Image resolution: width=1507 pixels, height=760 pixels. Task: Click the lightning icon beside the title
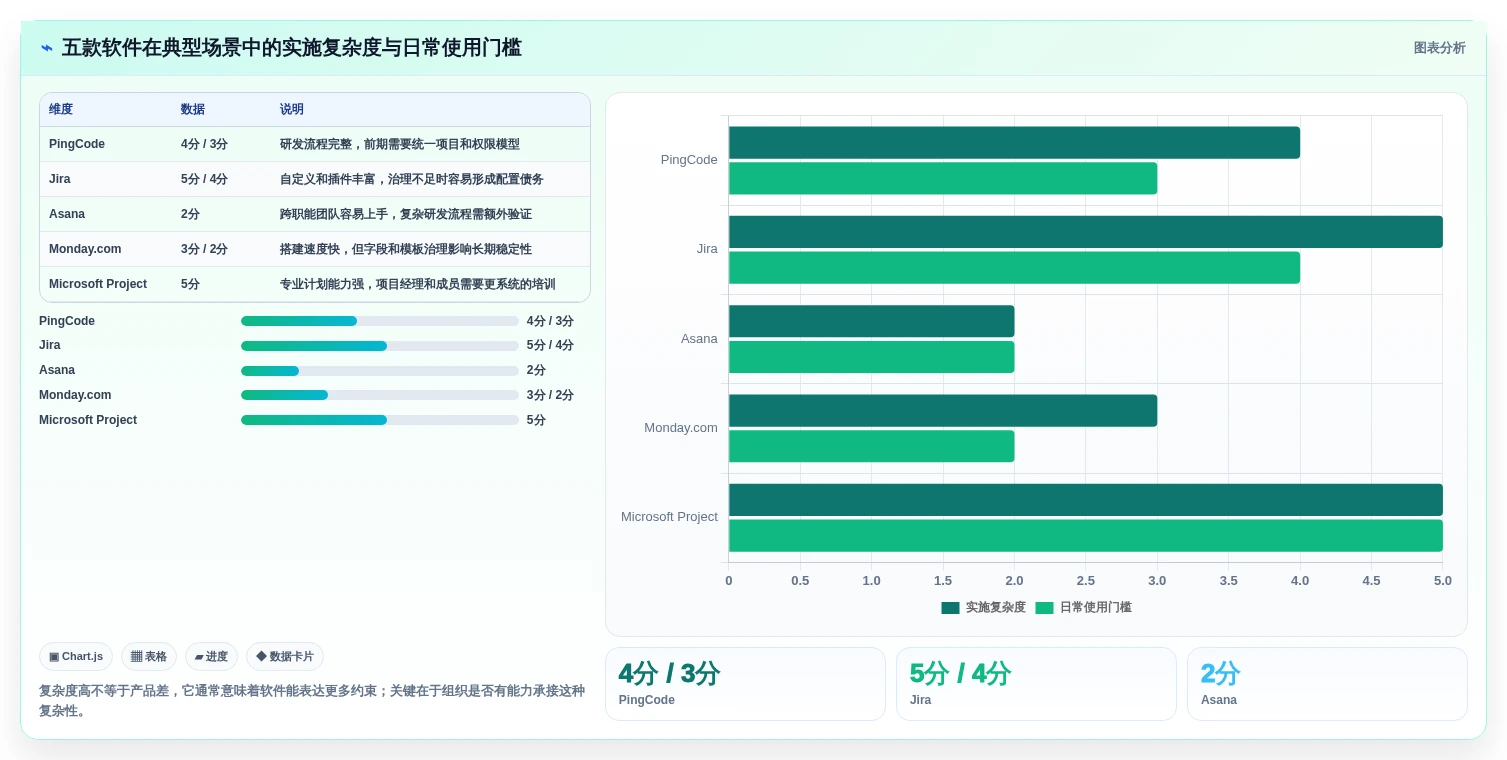click(x=47, y=48)
